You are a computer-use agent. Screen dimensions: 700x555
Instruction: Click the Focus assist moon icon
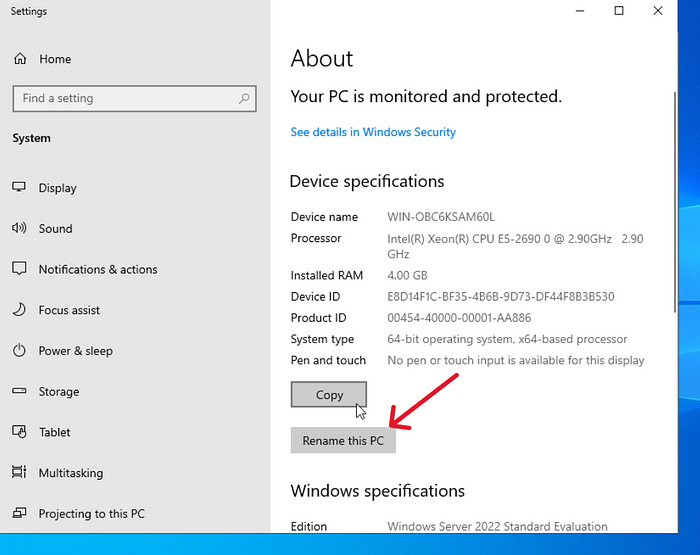(x=19, y=309)
